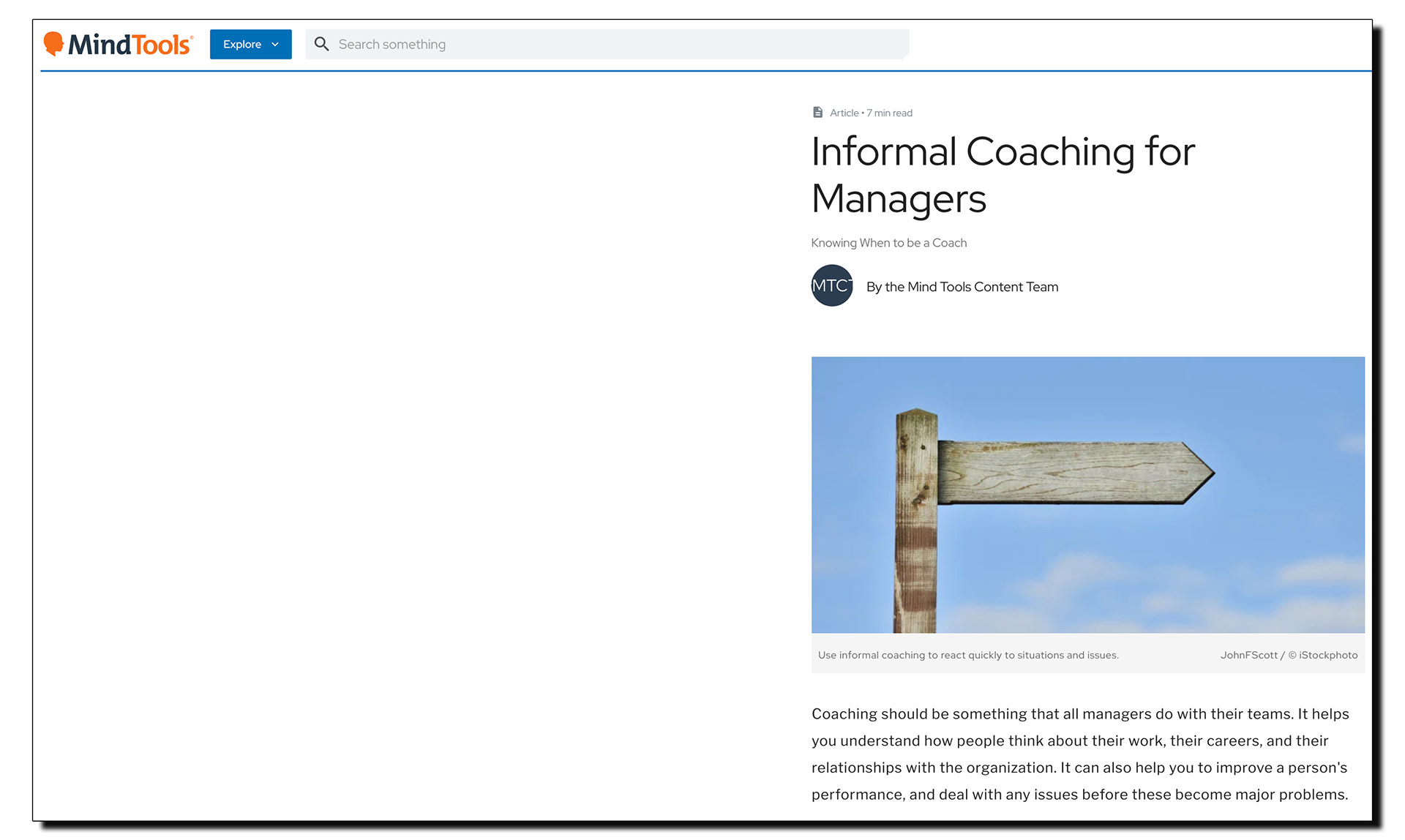Click the orange MindTools head logo icon
Viewport: 1405px width, 840px height.
point(53,43)
